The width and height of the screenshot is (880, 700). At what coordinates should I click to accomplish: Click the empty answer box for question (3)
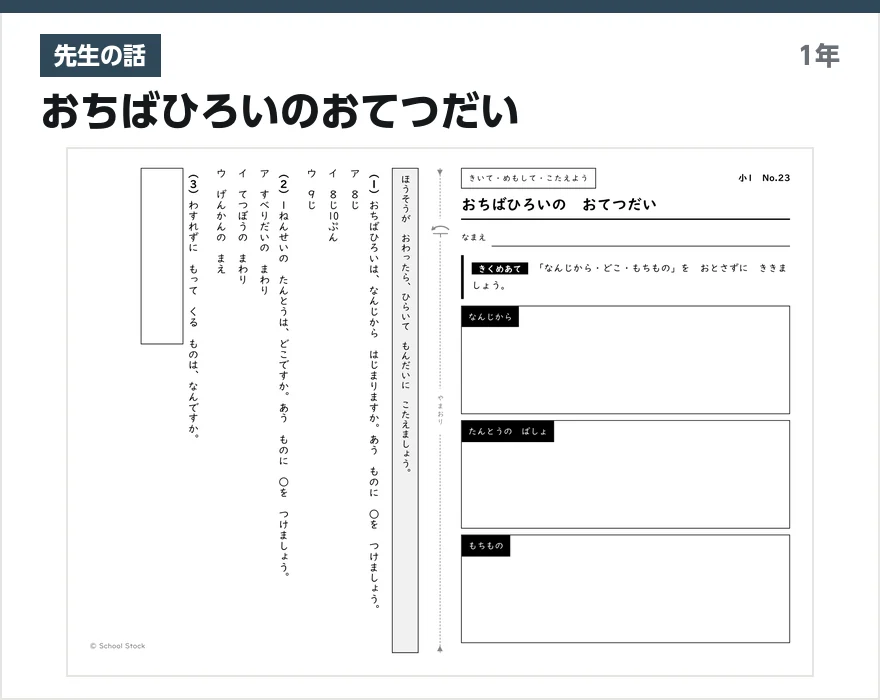tap(162, 256)
